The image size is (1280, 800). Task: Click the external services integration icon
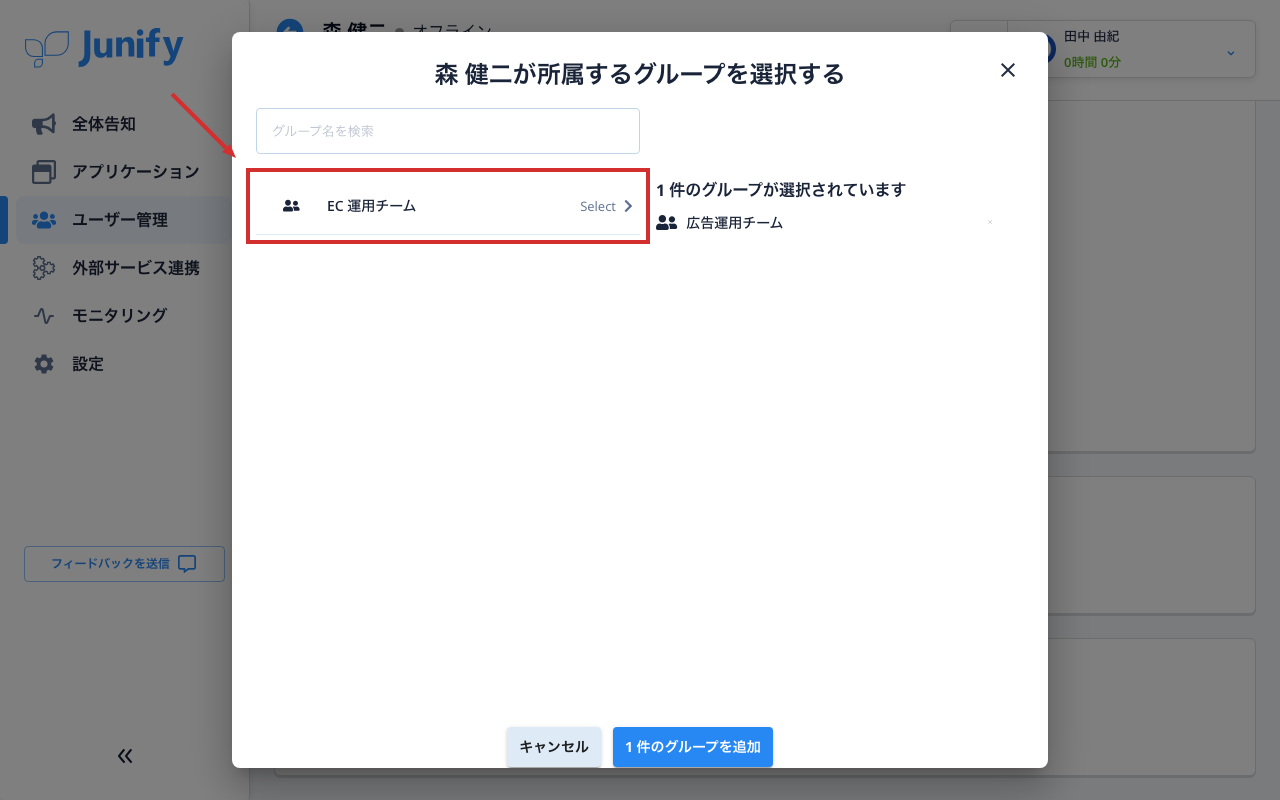(44, 268)
